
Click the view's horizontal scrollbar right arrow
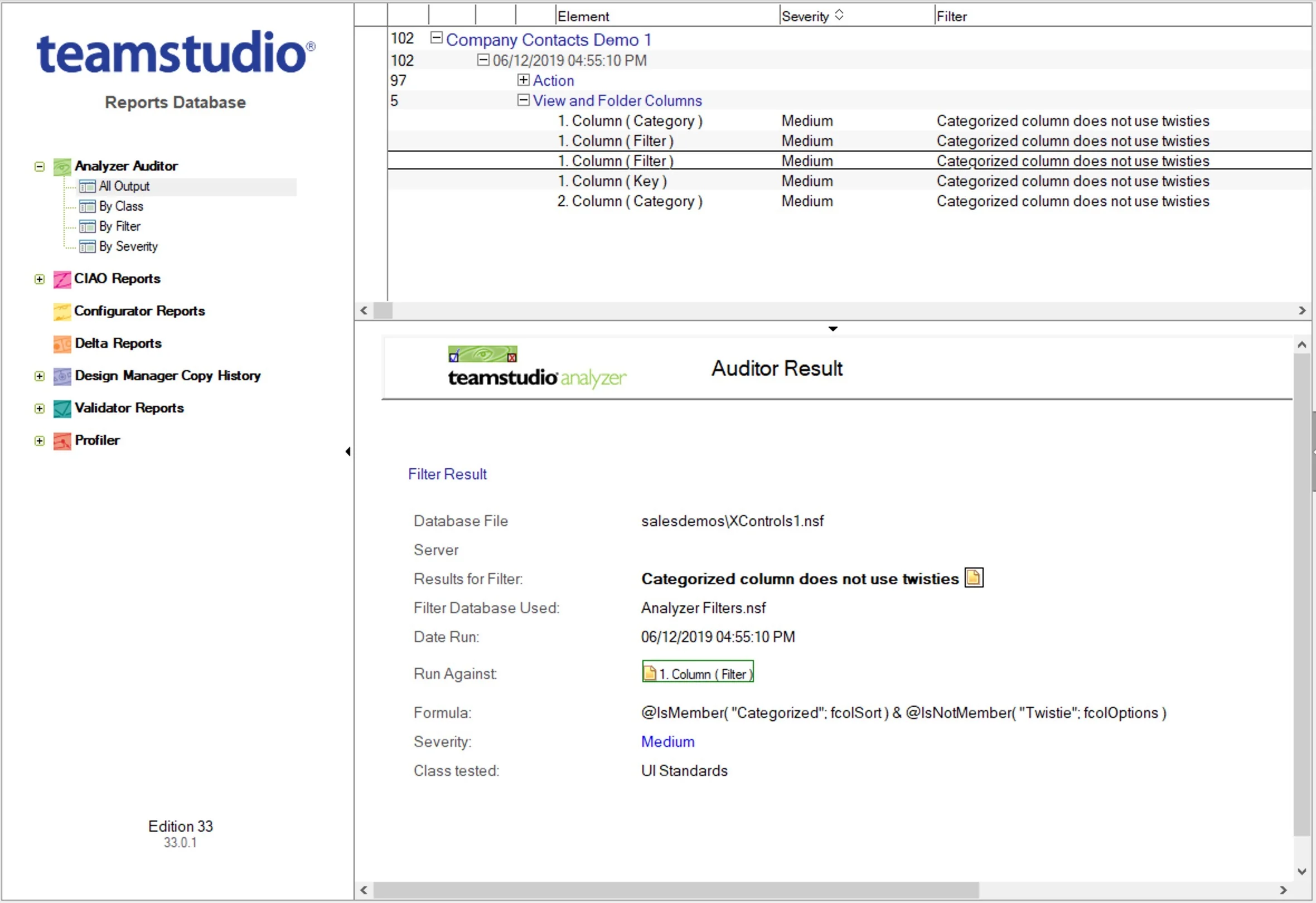click(1302, 310)
